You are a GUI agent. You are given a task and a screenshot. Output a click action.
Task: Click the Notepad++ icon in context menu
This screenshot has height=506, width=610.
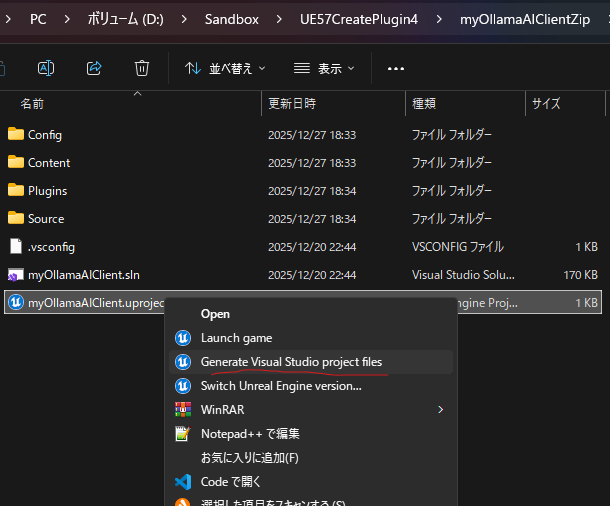click(183, 434)
